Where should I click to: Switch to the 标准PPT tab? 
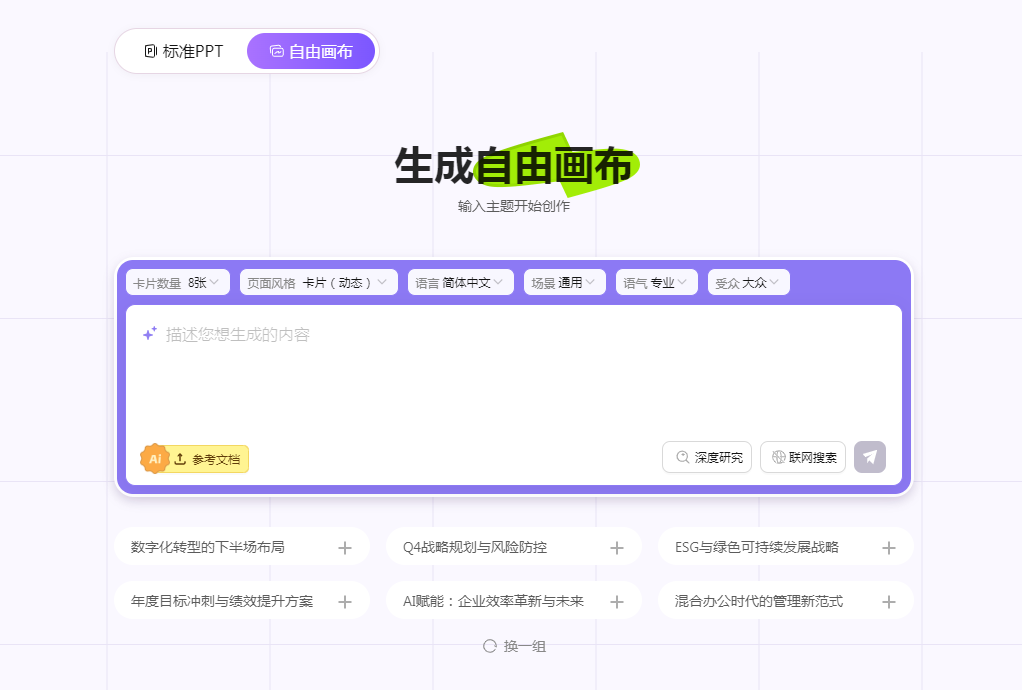click(183, 51)
